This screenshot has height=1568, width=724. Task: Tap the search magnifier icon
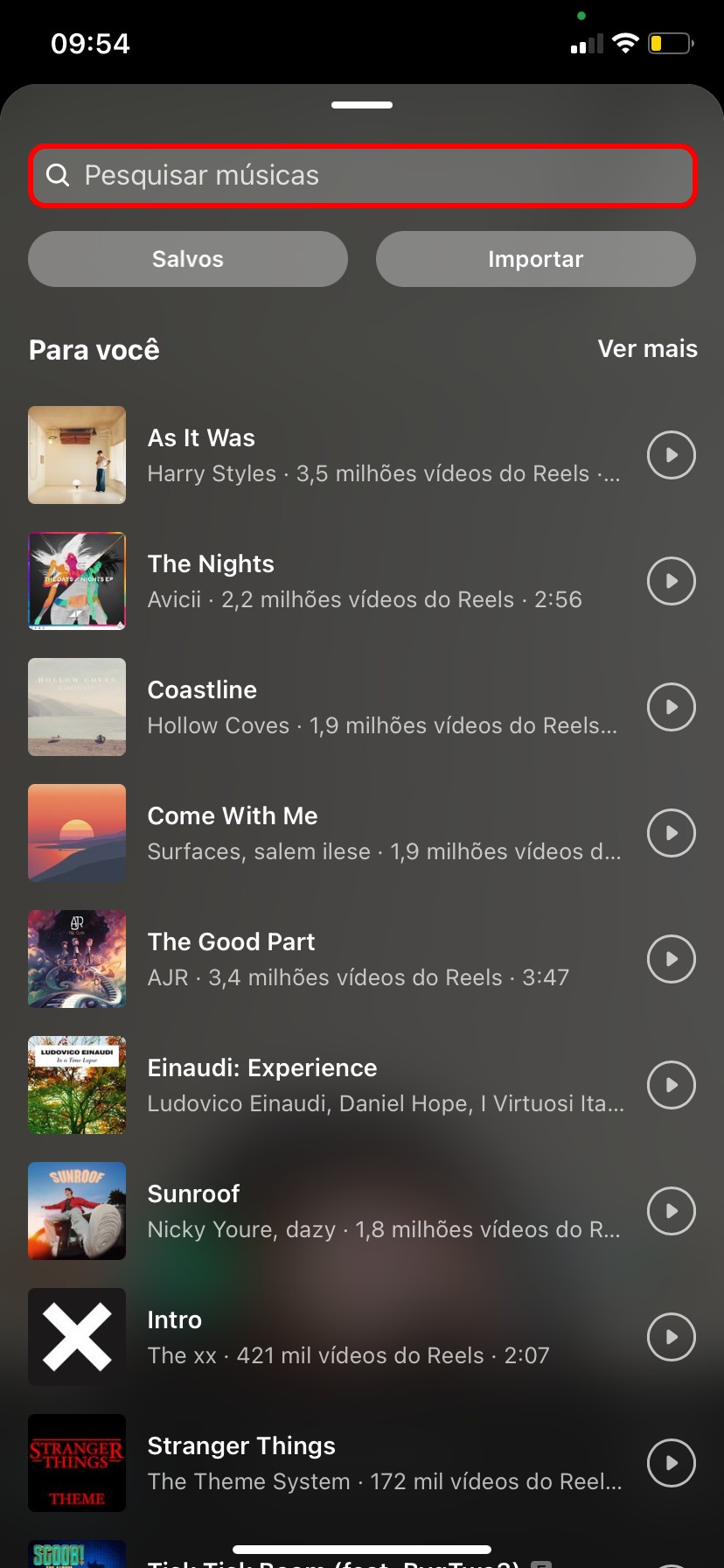[58, 175]
